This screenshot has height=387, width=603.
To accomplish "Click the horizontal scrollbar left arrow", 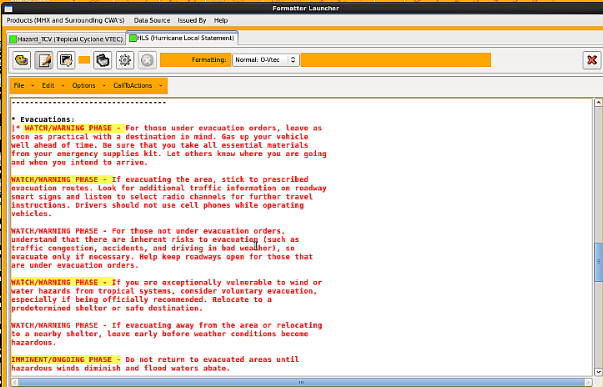I will [15, 382].
